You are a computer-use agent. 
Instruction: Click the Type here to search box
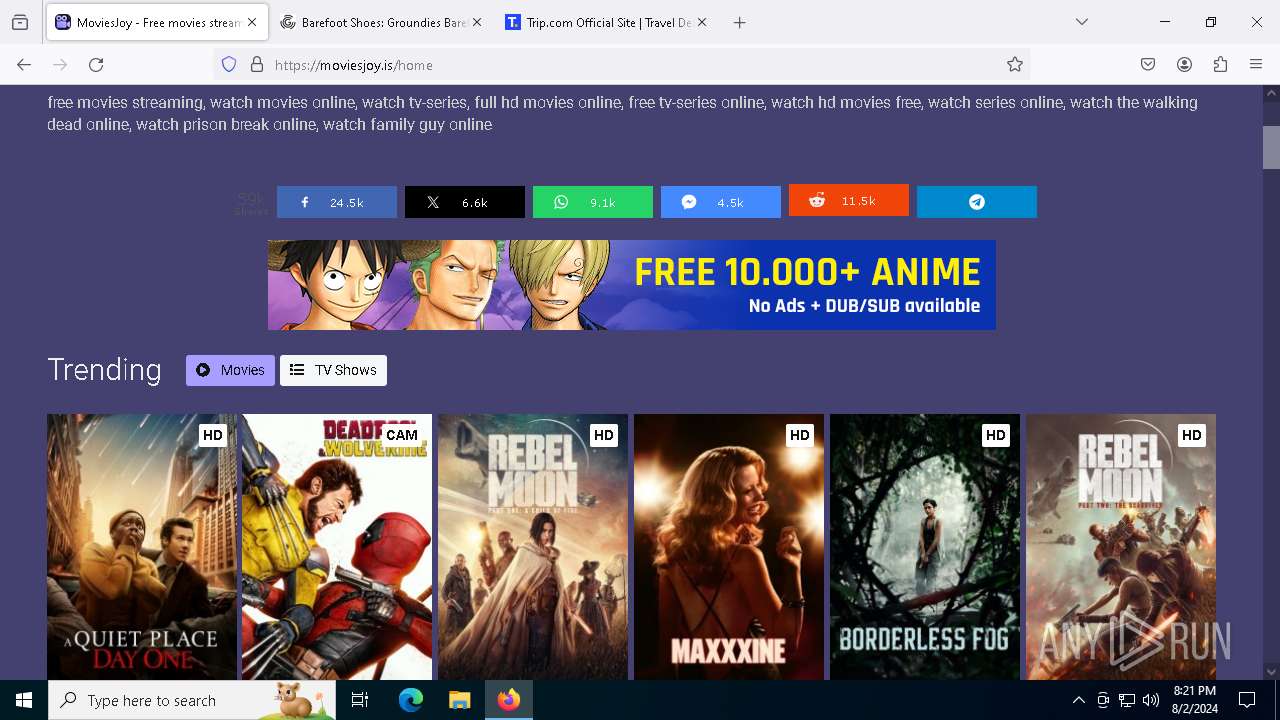192,700
